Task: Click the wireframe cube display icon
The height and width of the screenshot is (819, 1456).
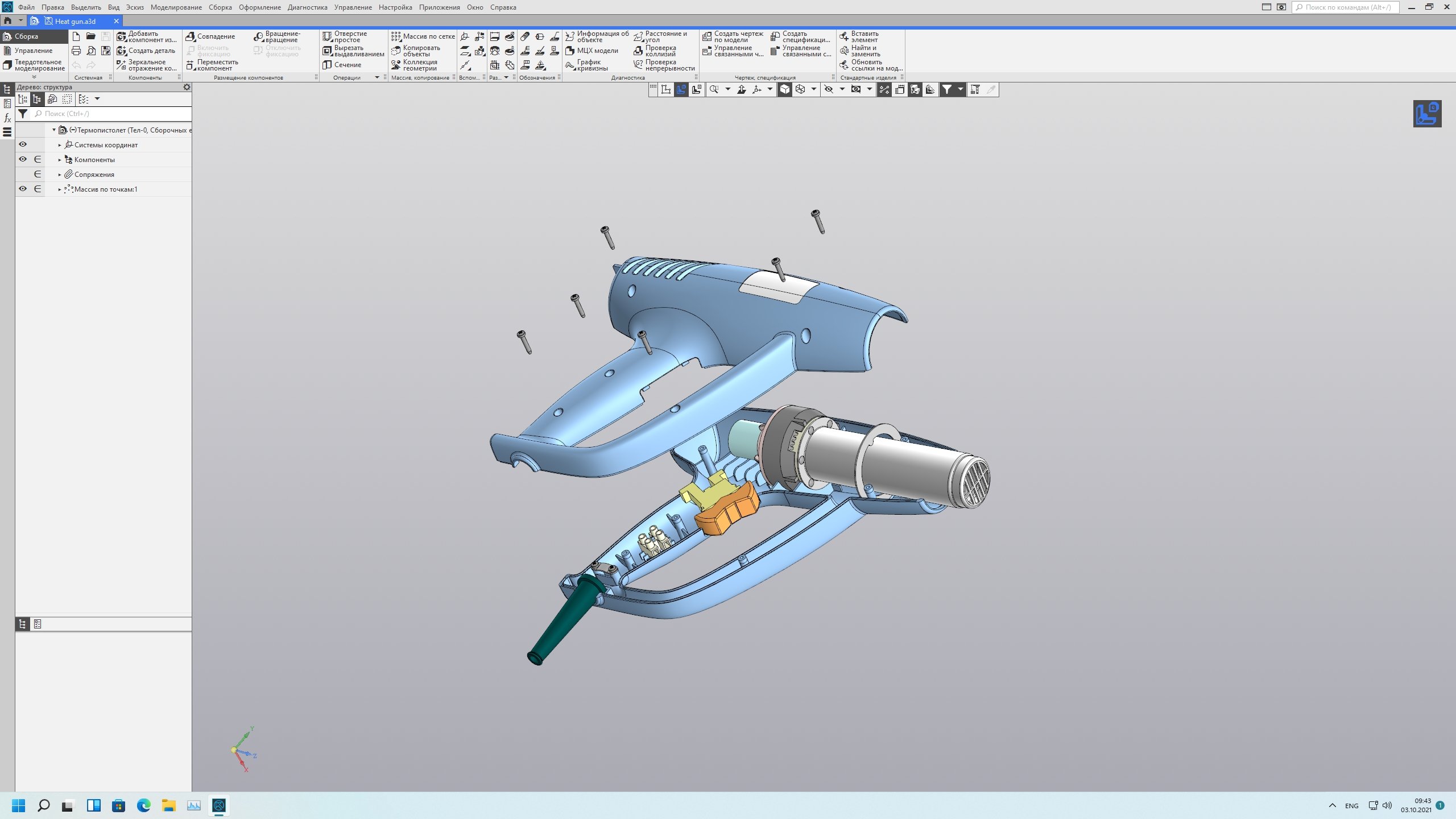Action: click(x=800, y=89)
